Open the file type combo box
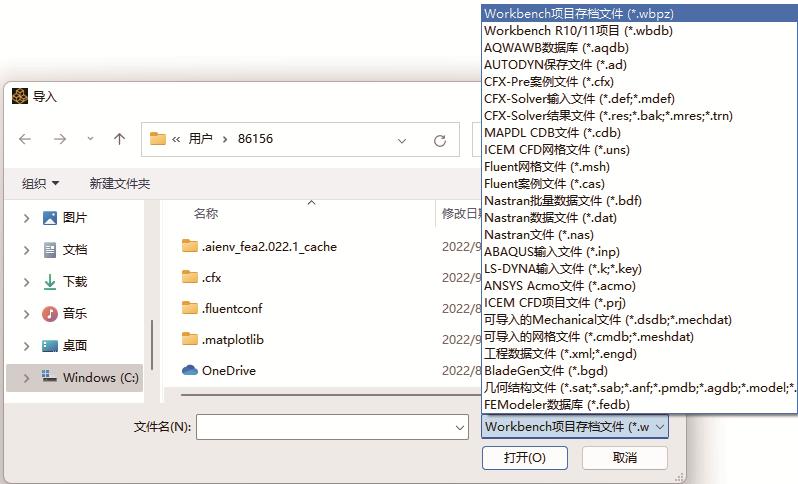The image size is (798, 484). tap(575, 427)
